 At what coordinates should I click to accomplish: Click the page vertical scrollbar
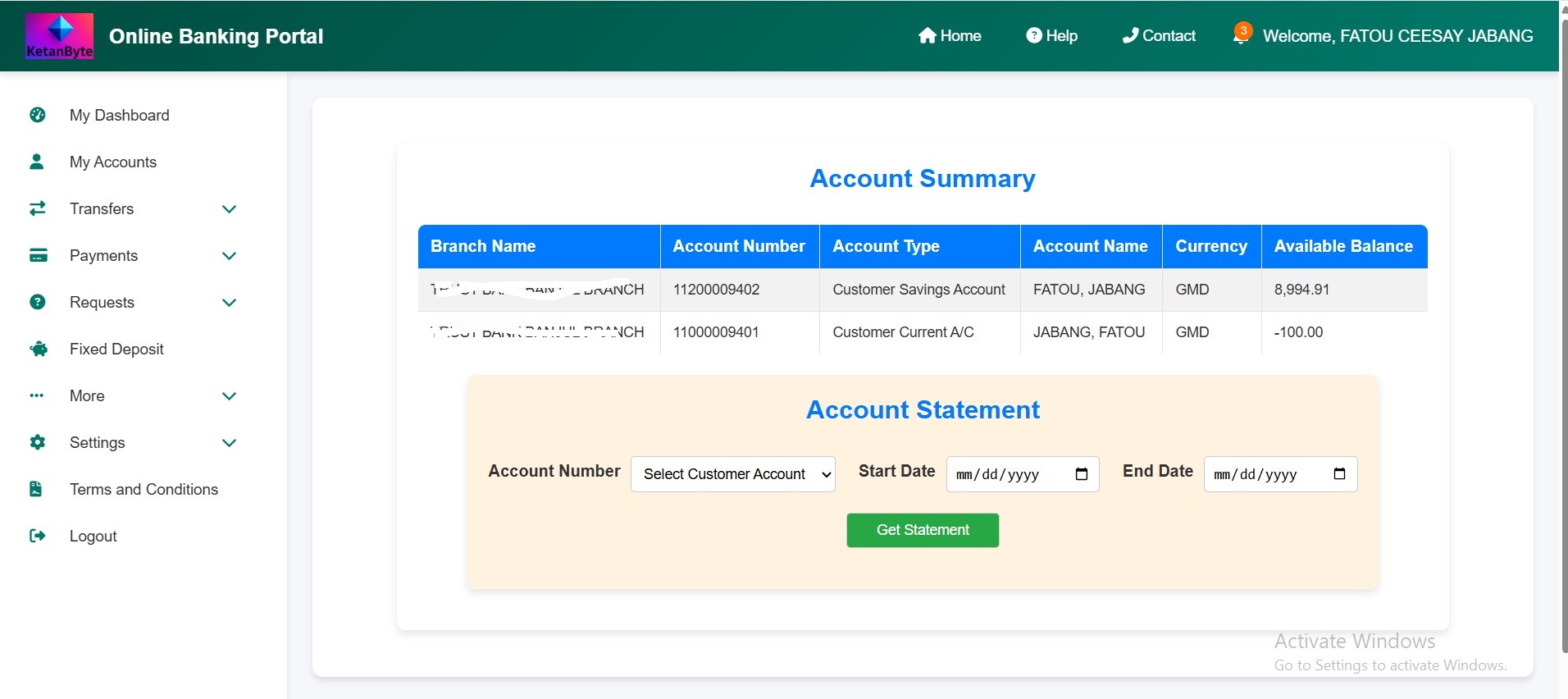[1564, 336]
